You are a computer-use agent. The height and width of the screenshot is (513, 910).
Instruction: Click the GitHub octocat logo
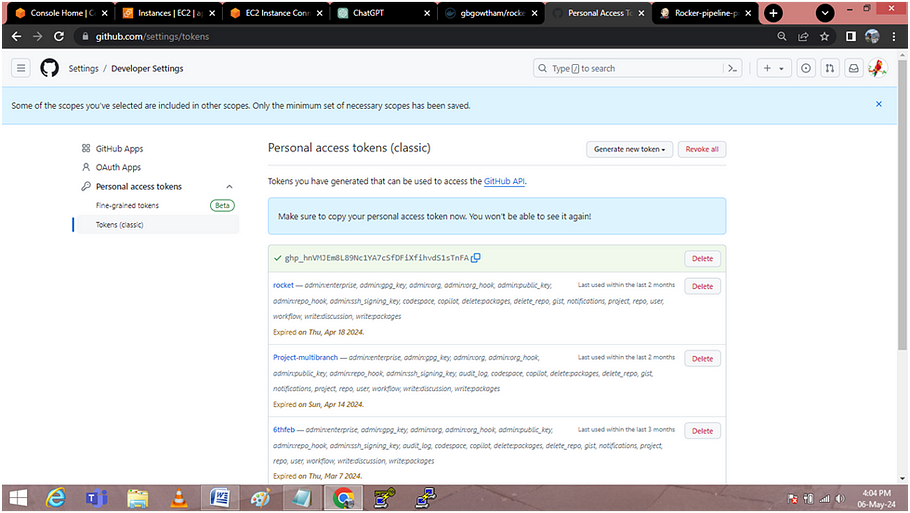(x=49, y=68)
